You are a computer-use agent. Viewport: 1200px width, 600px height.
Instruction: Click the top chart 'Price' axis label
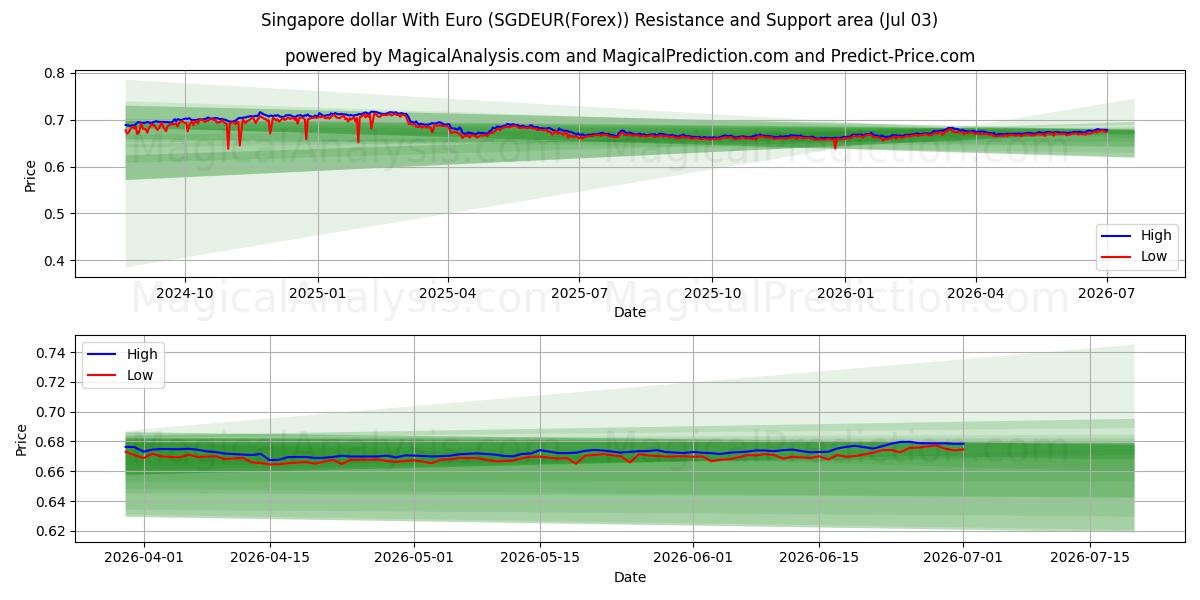tap(30, 175)
